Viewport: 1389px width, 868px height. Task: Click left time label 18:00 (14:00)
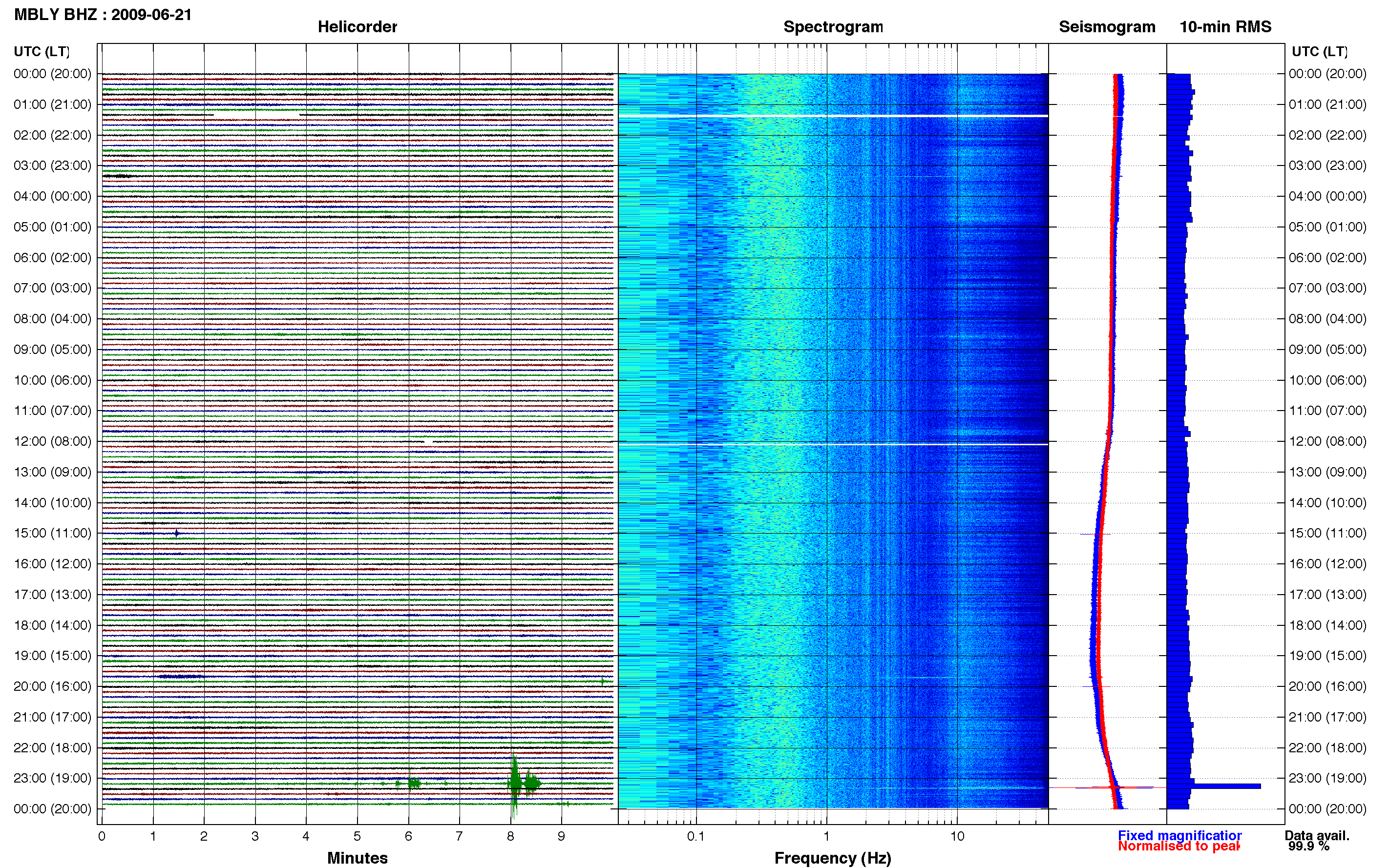52,624
